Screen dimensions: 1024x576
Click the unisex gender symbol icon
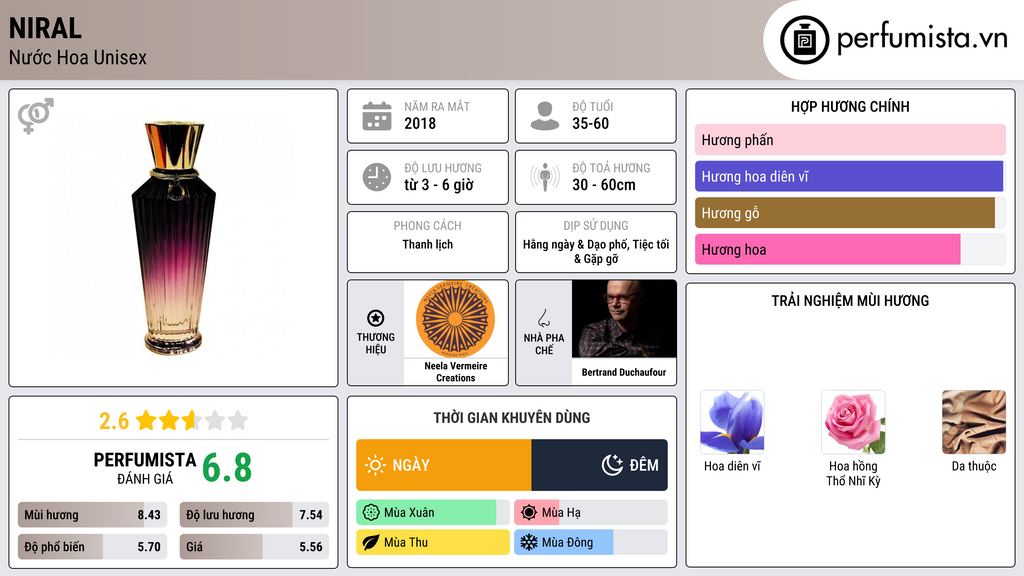[x=36, y=116]
